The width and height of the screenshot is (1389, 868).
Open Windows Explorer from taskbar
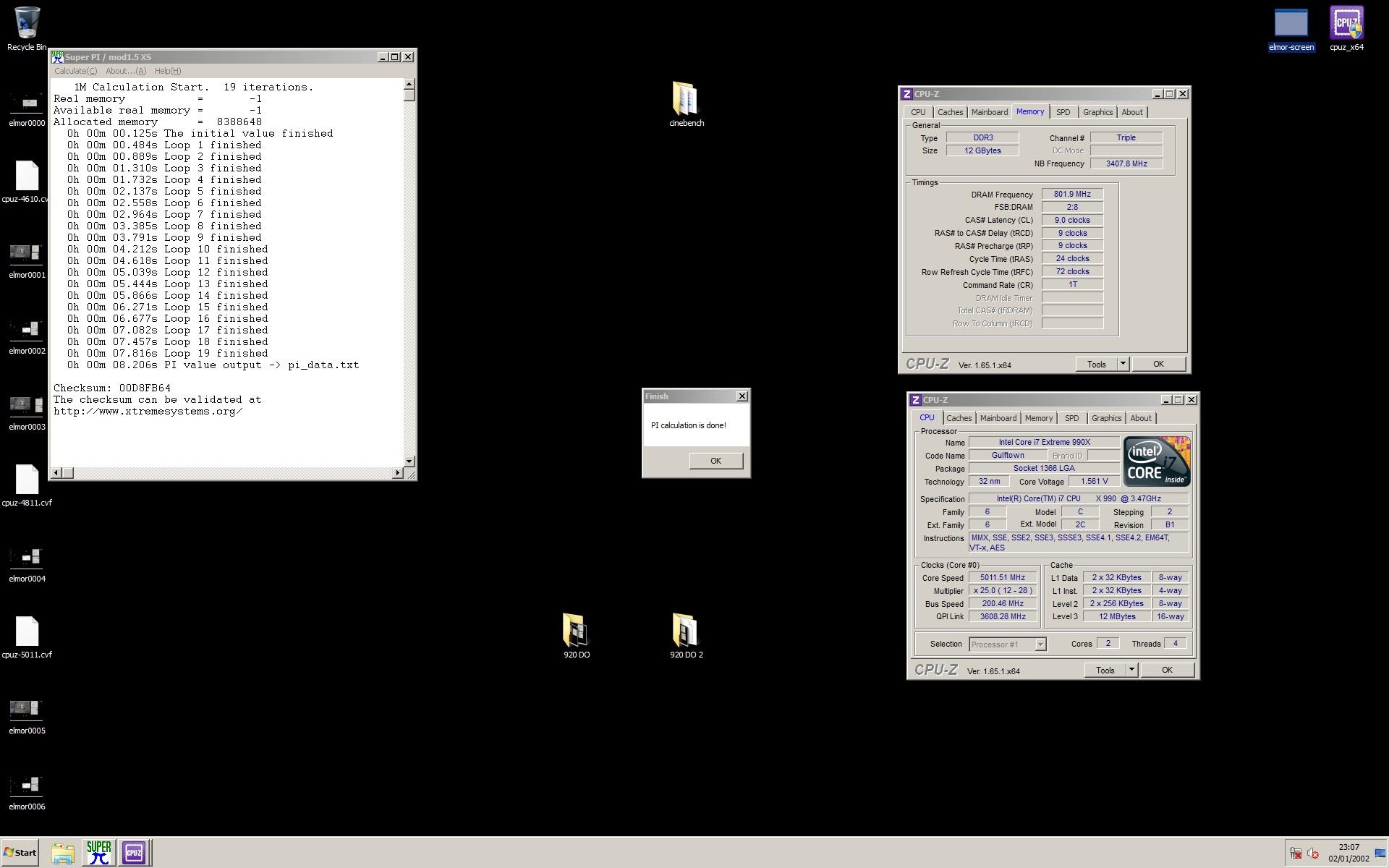pos(63,853)
